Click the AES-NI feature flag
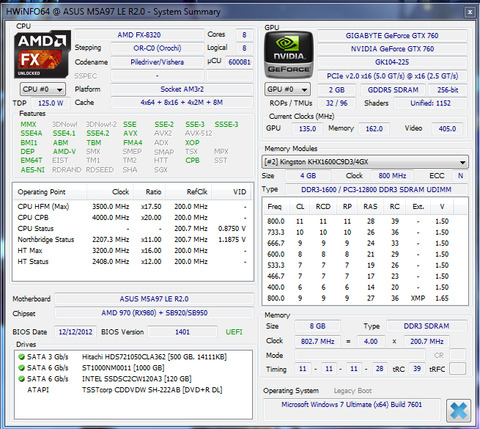480x429 pixels. click(x=32, y=170)
